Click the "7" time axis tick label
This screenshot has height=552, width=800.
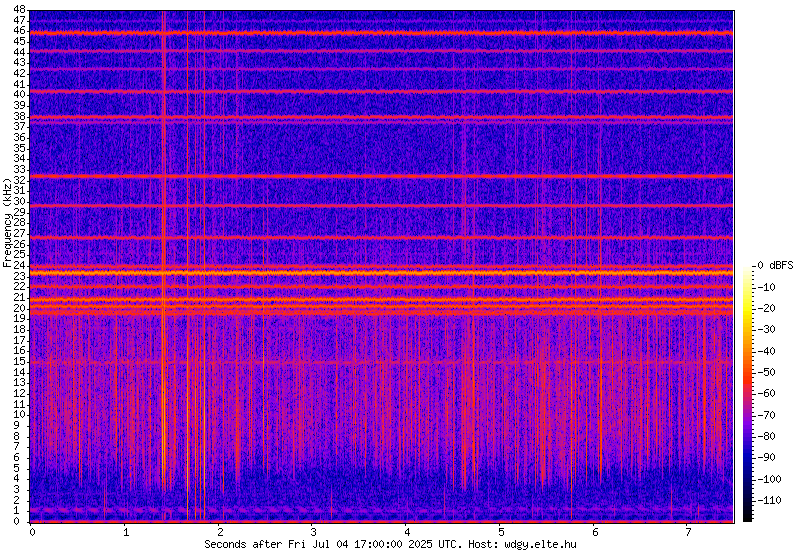coord(688,533)
